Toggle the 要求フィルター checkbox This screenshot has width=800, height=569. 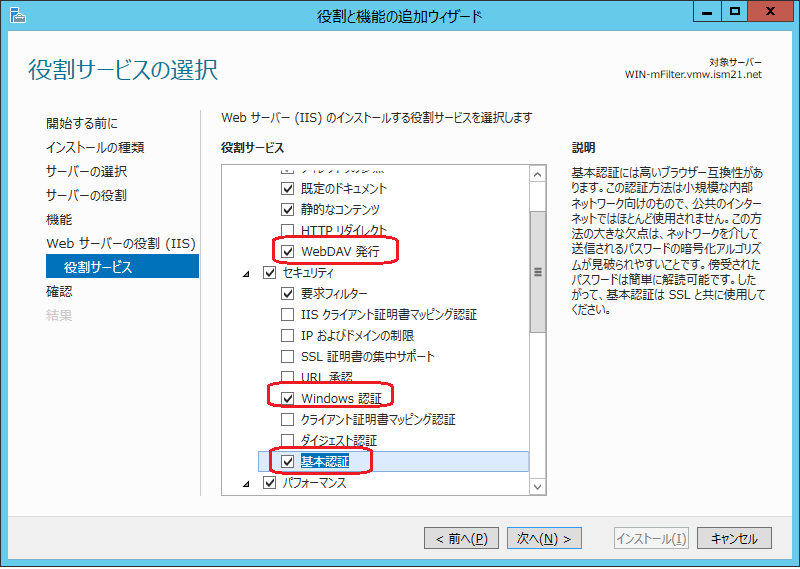288,293
